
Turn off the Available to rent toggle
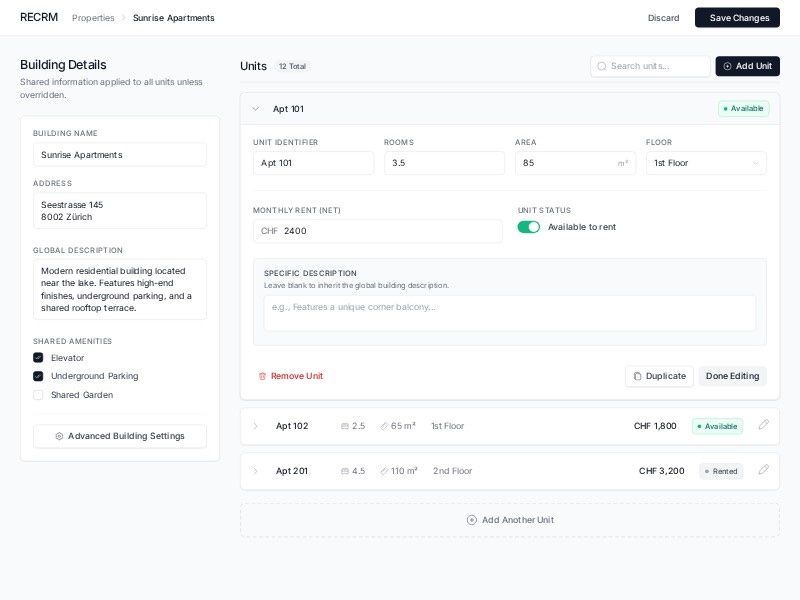tap(528, 227)
